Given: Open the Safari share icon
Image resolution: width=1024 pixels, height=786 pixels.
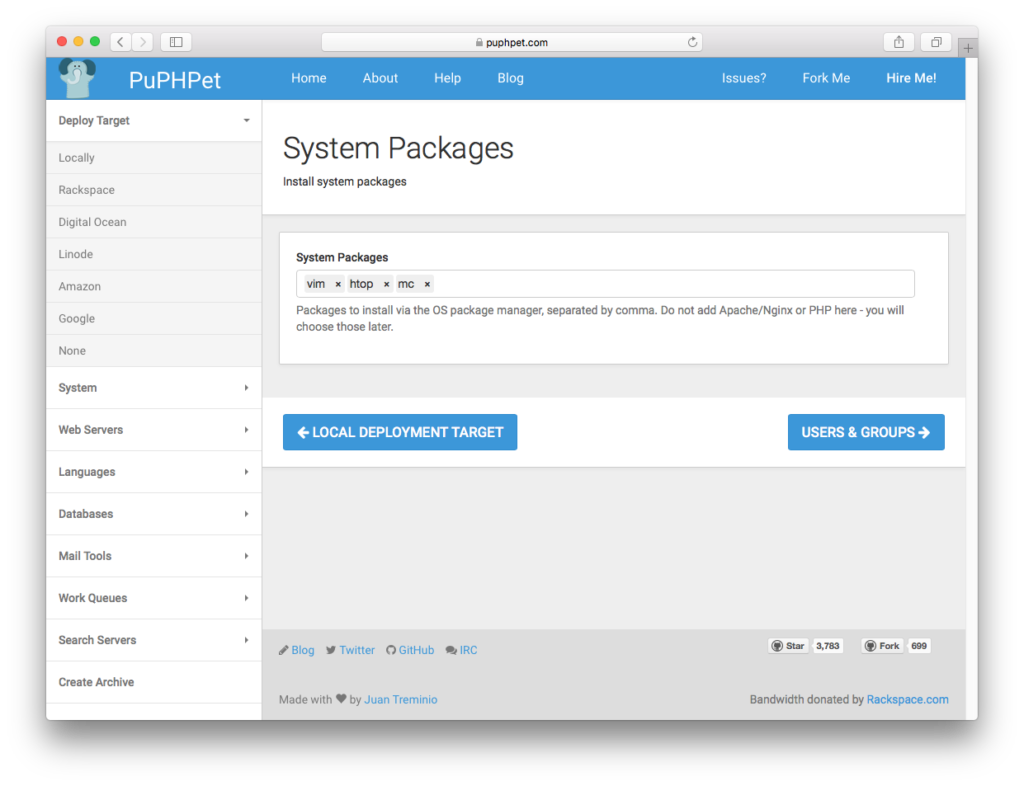Looking at the screenshot, I should point(899,42).
